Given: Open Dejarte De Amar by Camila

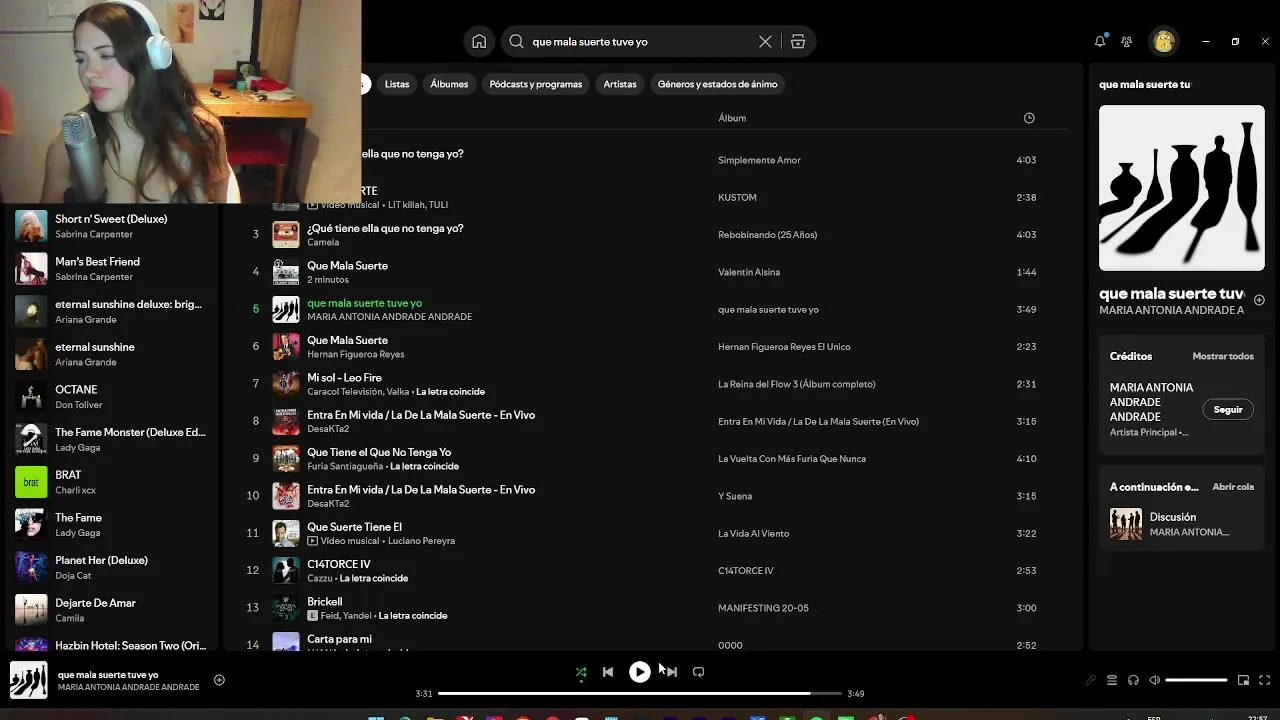Looking at the screenshot, I should [111, 610].
